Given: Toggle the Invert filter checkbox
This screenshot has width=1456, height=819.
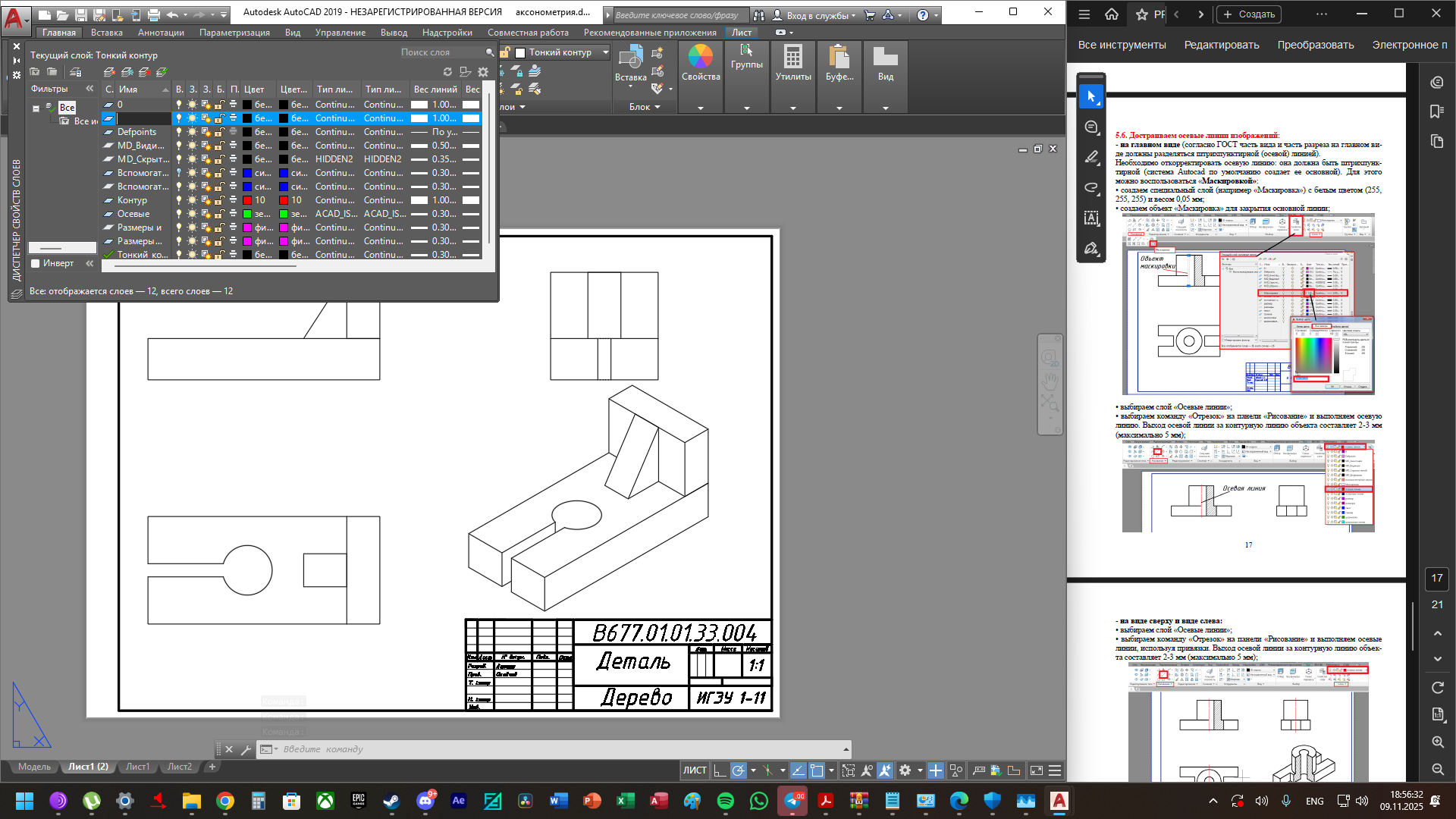Looking at the screenshot, I should [x=35, y=264].
